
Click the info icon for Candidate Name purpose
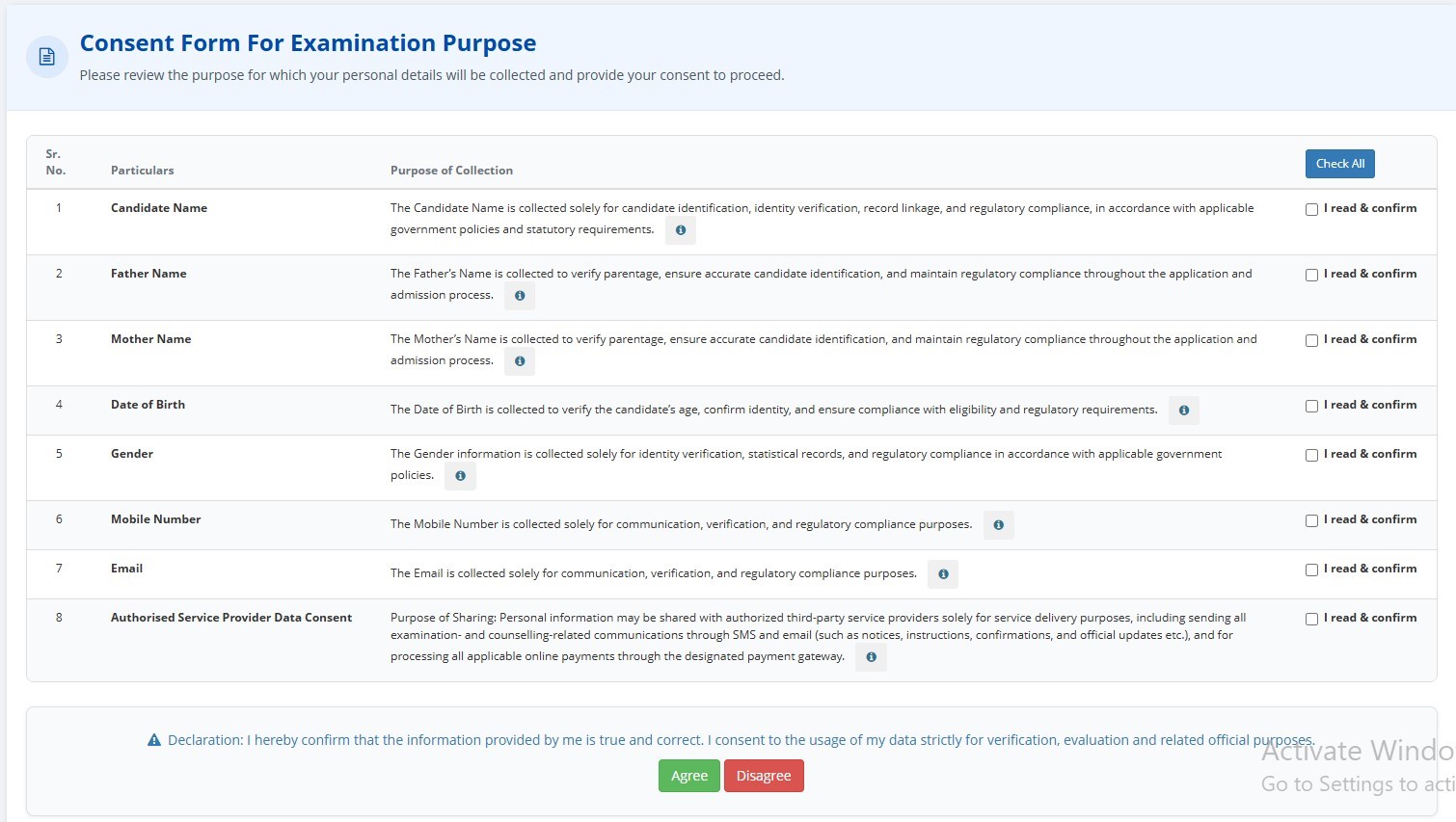(681, 230)
